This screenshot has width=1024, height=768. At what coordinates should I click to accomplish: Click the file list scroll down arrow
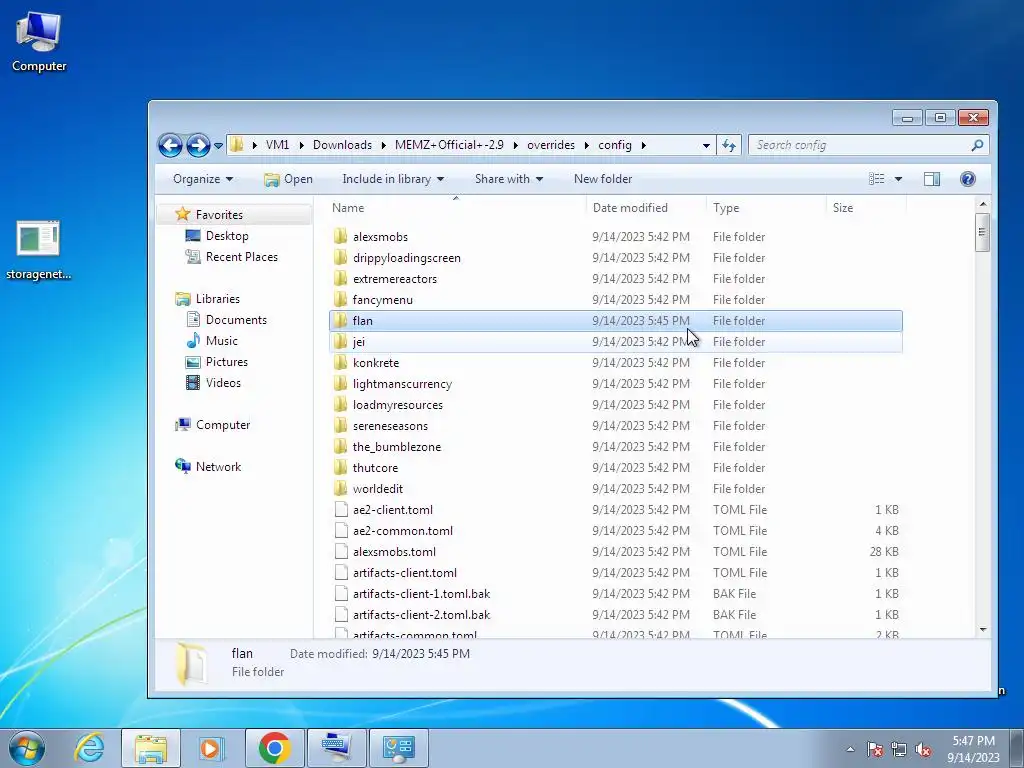coord(983,630)
